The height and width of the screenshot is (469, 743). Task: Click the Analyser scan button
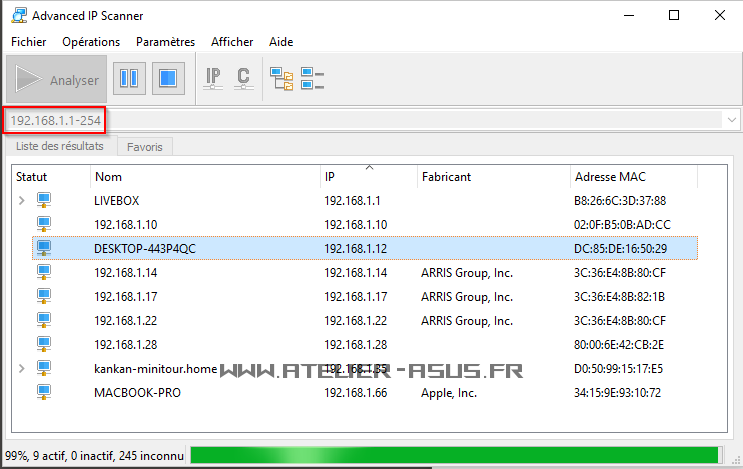tap(56, 79)
